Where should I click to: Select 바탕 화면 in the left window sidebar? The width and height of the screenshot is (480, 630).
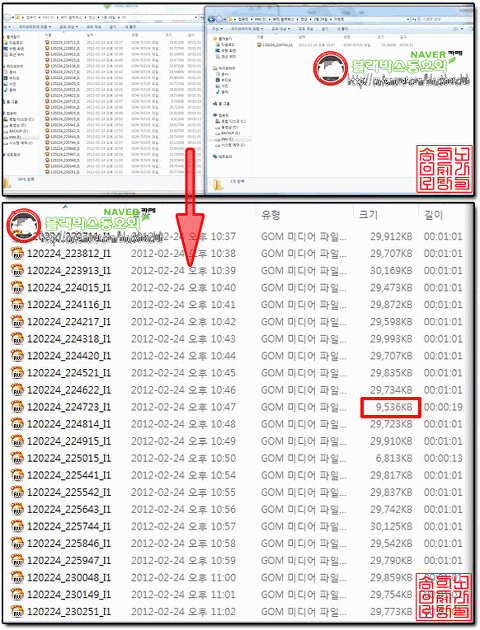tap(16, 48)
